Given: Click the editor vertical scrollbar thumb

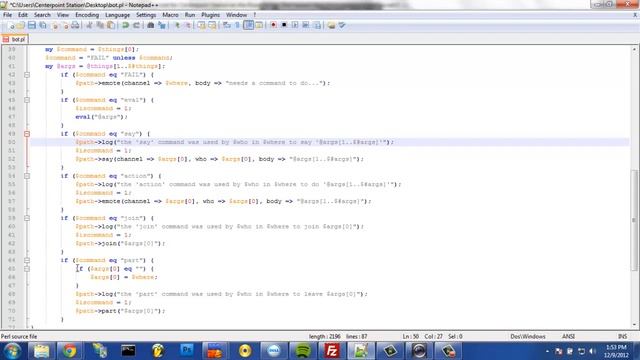Looking at the screenshot, I should 634,220.
